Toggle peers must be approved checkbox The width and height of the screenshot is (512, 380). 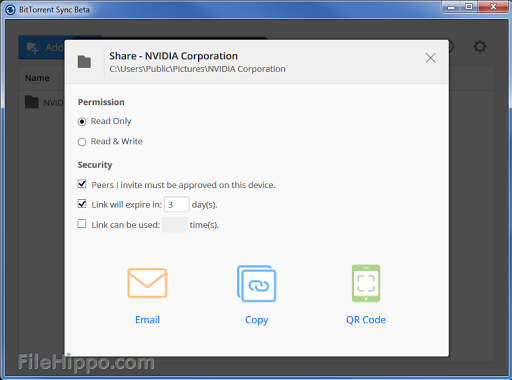(82, 184)
